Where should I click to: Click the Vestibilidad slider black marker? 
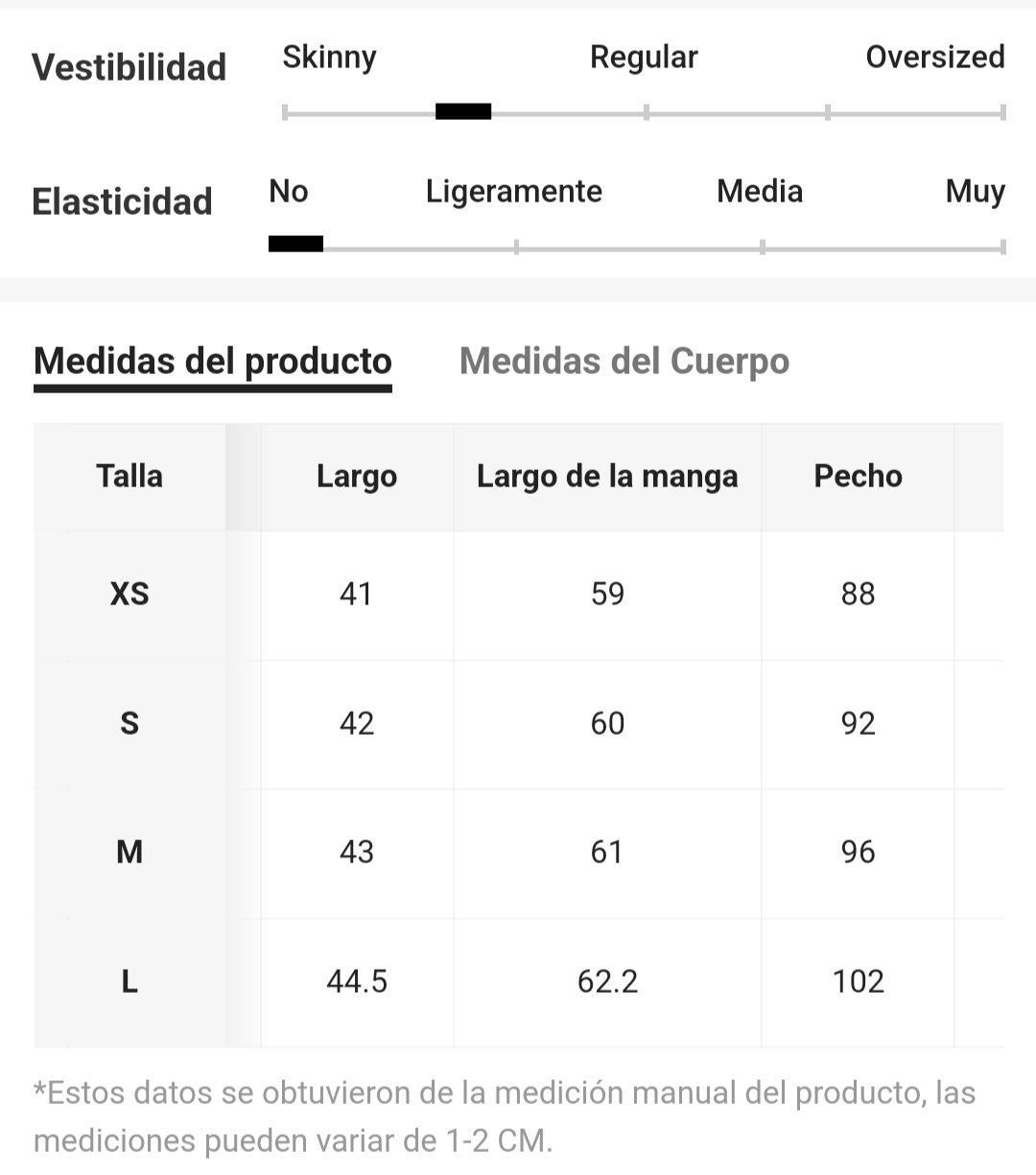[x=463, y=111]
